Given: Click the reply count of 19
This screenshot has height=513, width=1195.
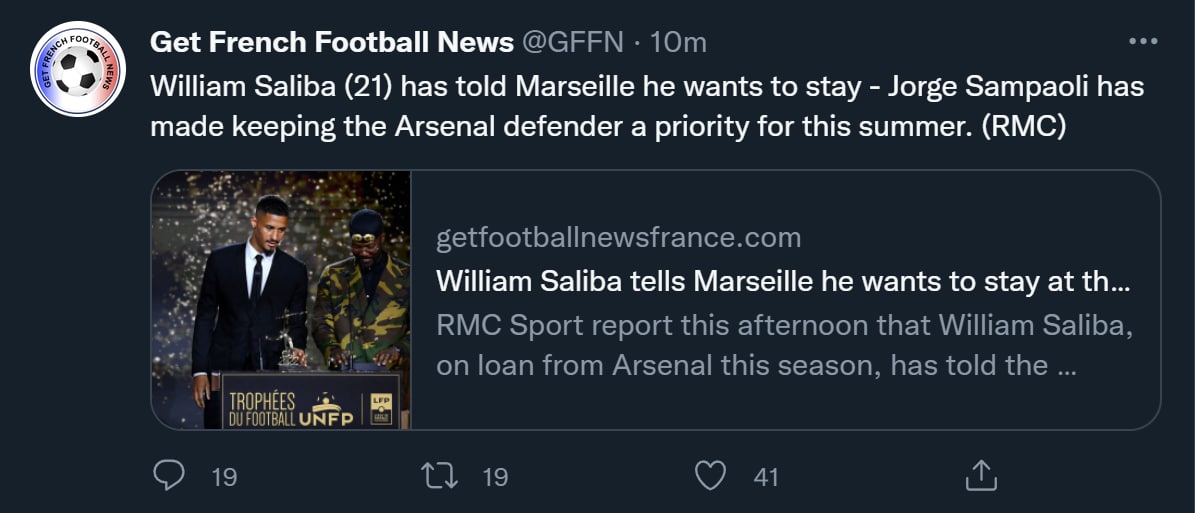Looking at the screenshot, I should pos(225,477).
